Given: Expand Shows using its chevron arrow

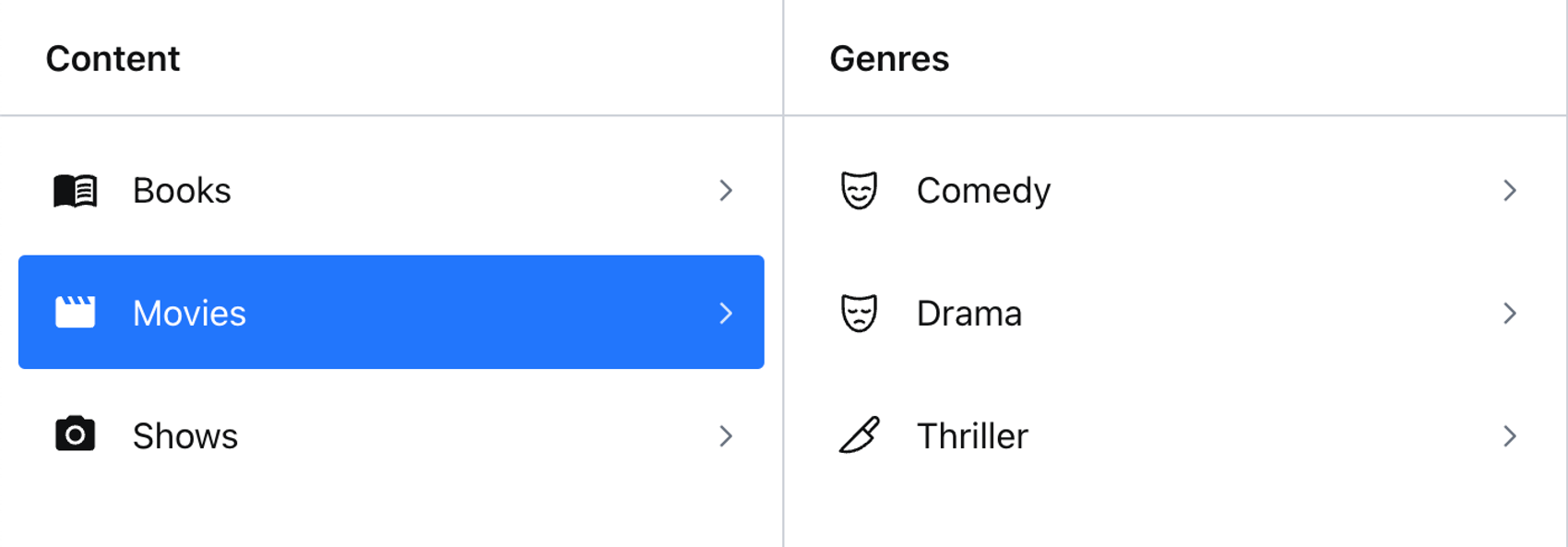Looking at the screenshot, I should coord(726,436).
